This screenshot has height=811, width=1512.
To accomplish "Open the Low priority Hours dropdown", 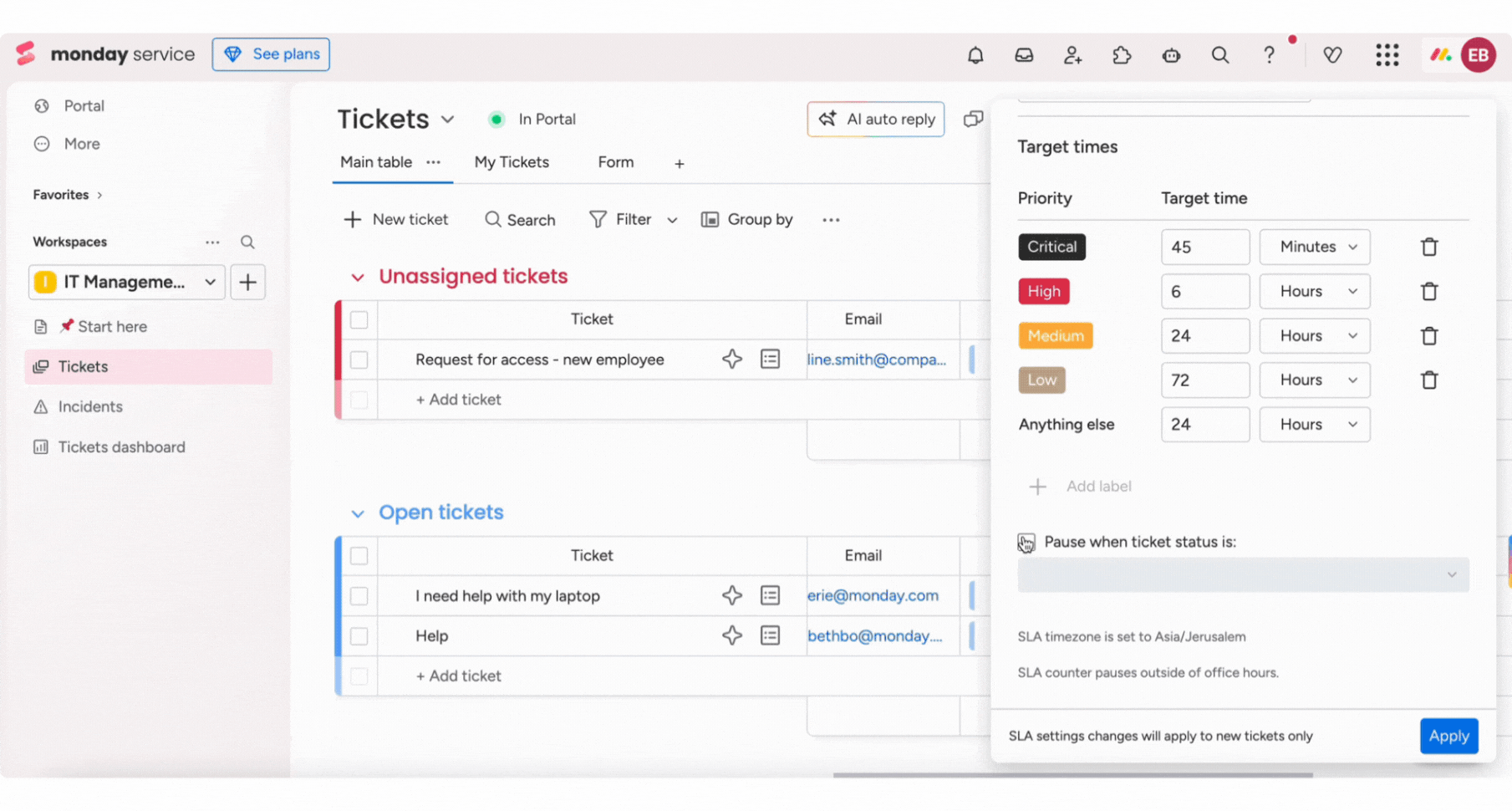I will (x=1315, y=380).
